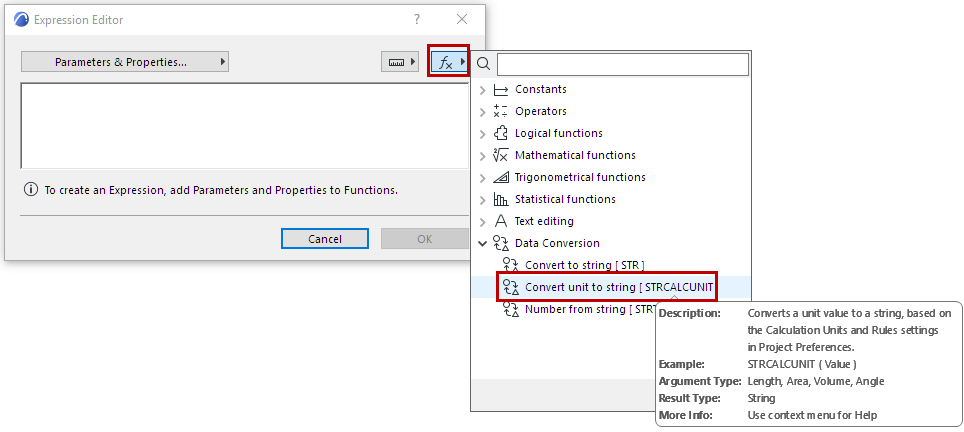
Task: Click the Constants category icon
Action: [x=501, y=90]
